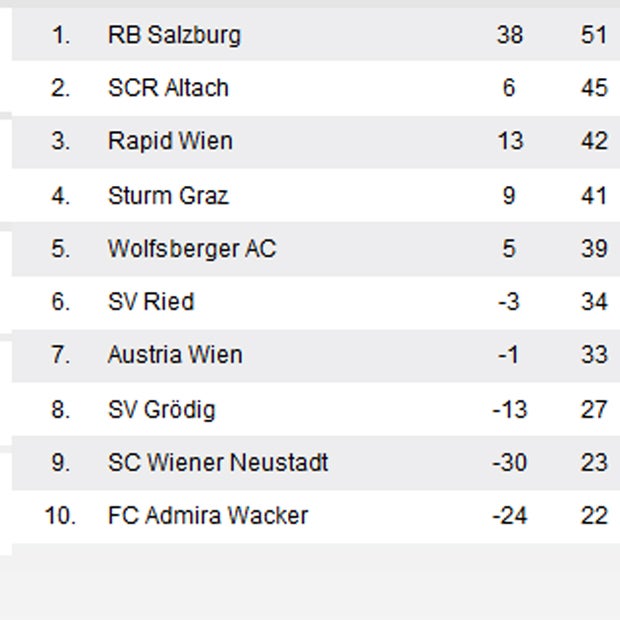This screenshot has height=620, width=620.
Task: Select Rapid Wien in the table
Action: coord(170,141)
